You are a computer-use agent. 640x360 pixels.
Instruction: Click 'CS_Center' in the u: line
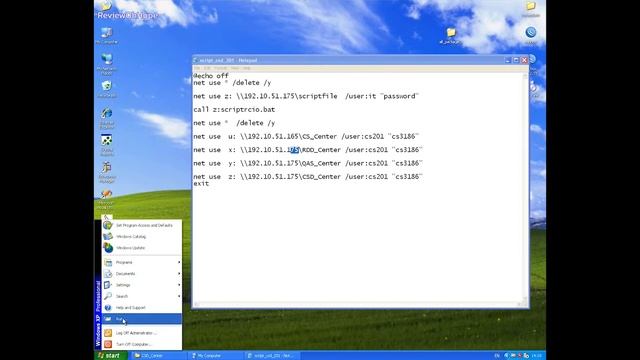pyautogui.click(x=320, y=136)
